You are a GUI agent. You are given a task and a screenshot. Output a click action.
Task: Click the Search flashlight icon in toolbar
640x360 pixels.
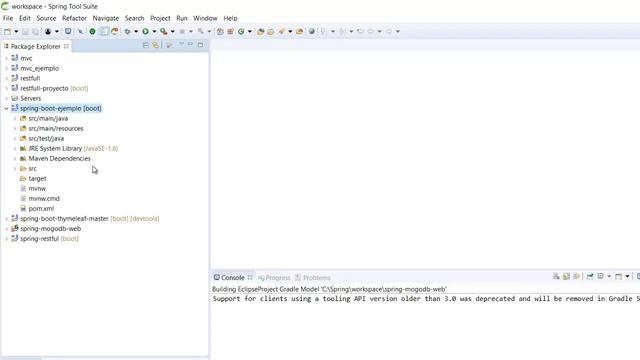point(281,31)
